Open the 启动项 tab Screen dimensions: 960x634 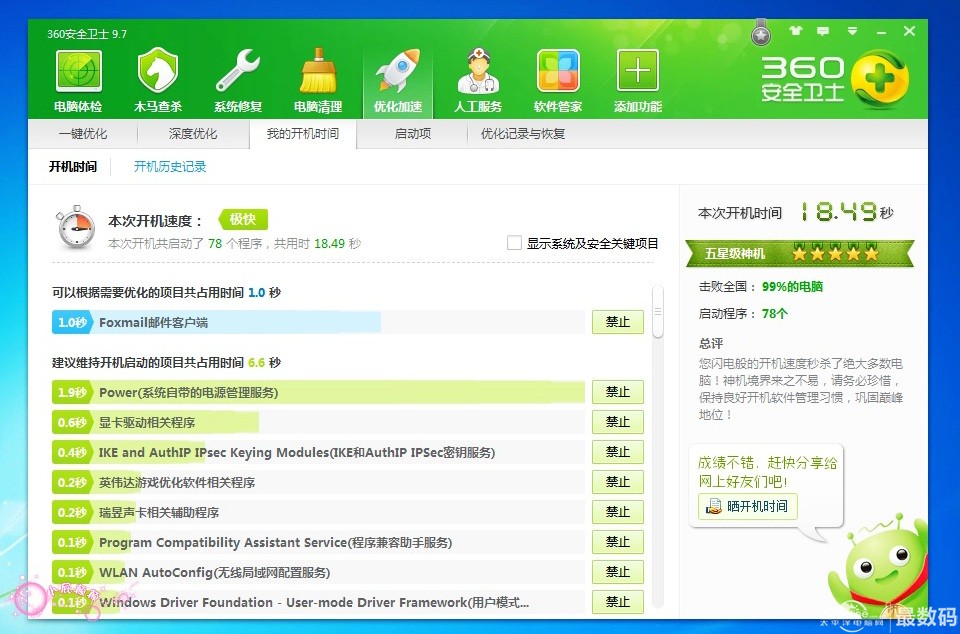413,133
